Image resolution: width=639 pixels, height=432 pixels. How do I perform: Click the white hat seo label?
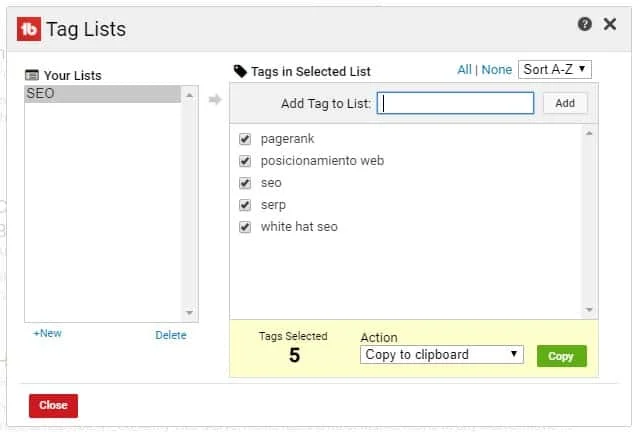coord(299,227)
